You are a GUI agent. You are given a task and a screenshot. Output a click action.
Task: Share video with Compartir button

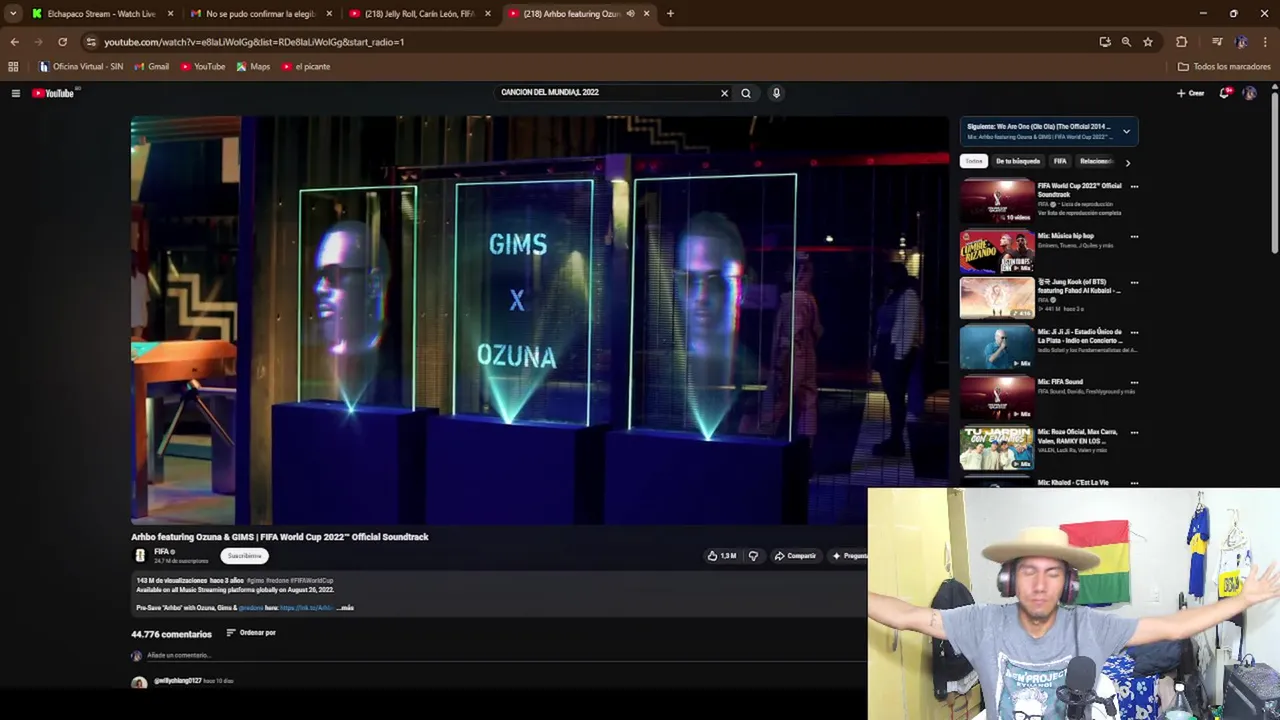pos(795,556)
